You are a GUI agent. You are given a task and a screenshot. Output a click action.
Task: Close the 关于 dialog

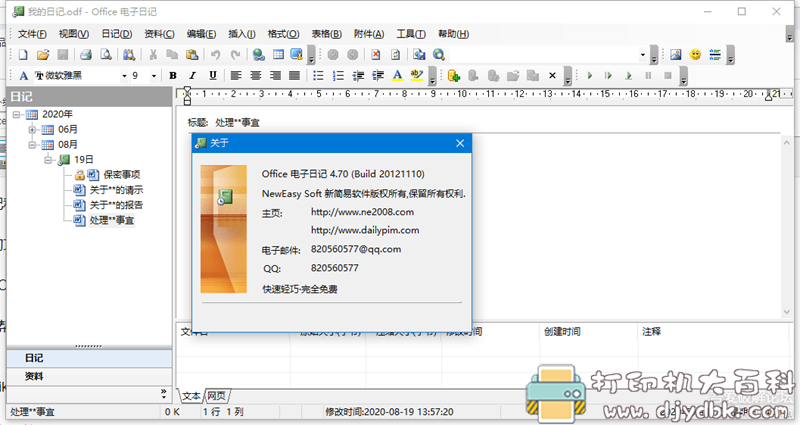click(460, 143)
